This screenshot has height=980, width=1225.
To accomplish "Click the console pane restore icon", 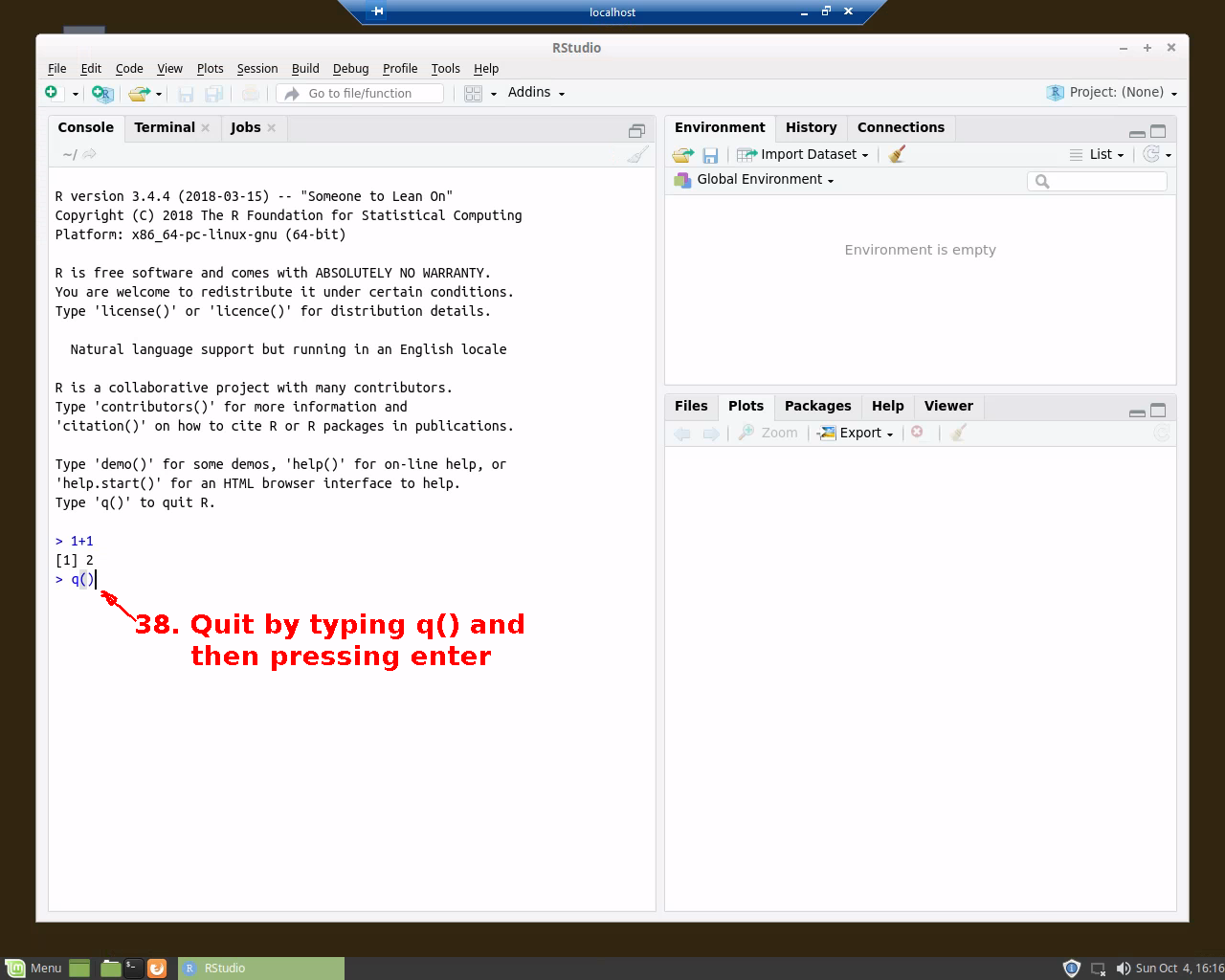I will coord(636,130).
